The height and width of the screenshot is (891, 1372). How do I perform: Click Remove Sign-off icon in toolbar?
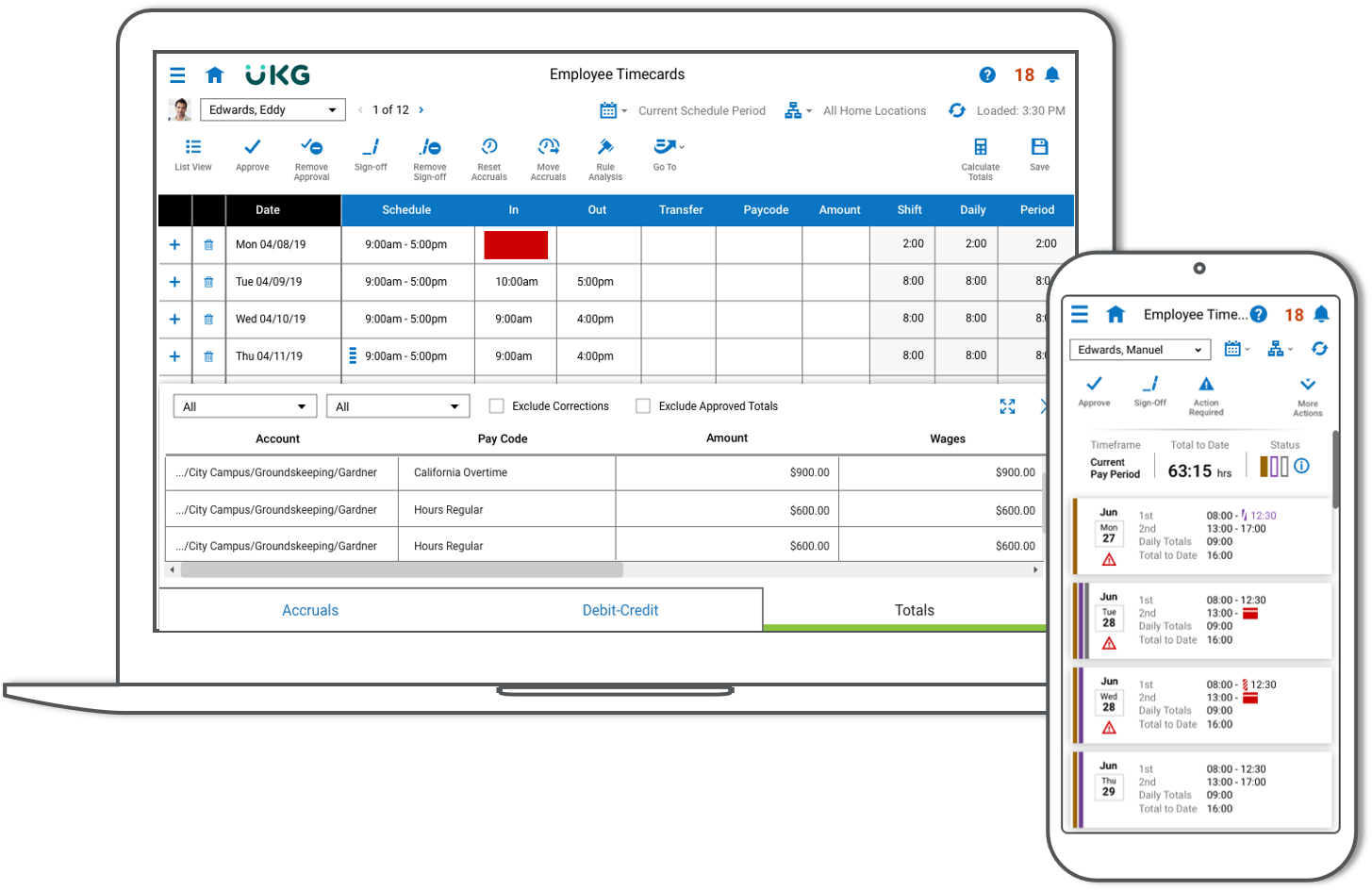[x=430, y=148]
